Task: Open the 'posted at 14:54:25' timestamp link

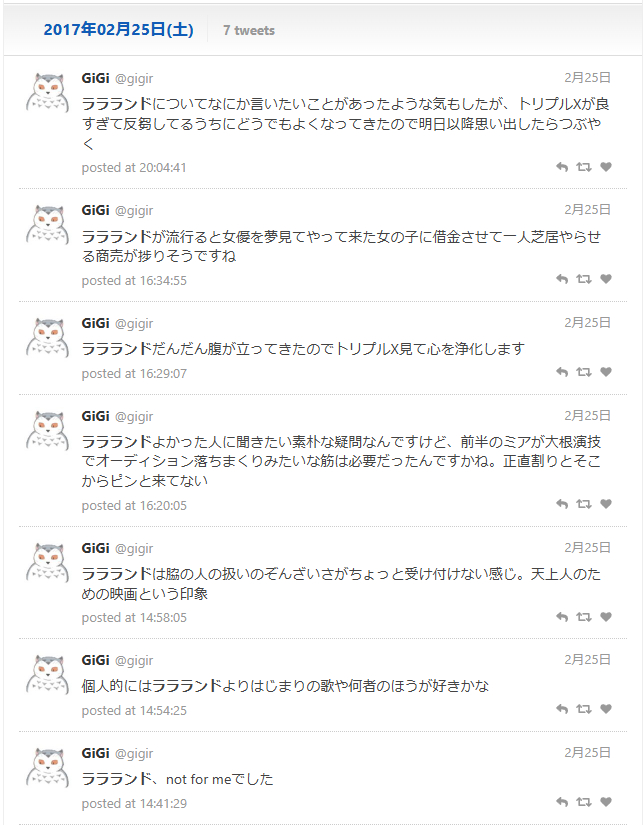Action: click(134, 711)
